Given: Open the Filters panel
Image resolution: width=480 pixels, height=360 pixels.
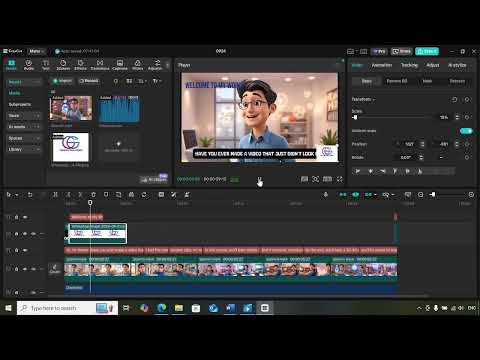Looking at the screenshot, I should tap(137, 65).
